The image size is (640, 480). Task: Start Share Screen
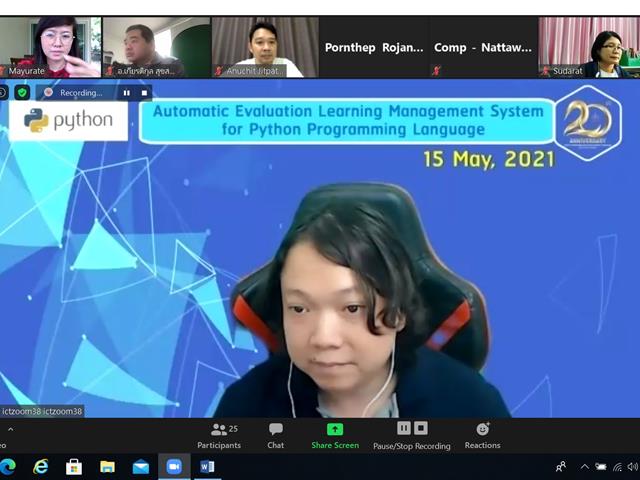pos(335,436)
